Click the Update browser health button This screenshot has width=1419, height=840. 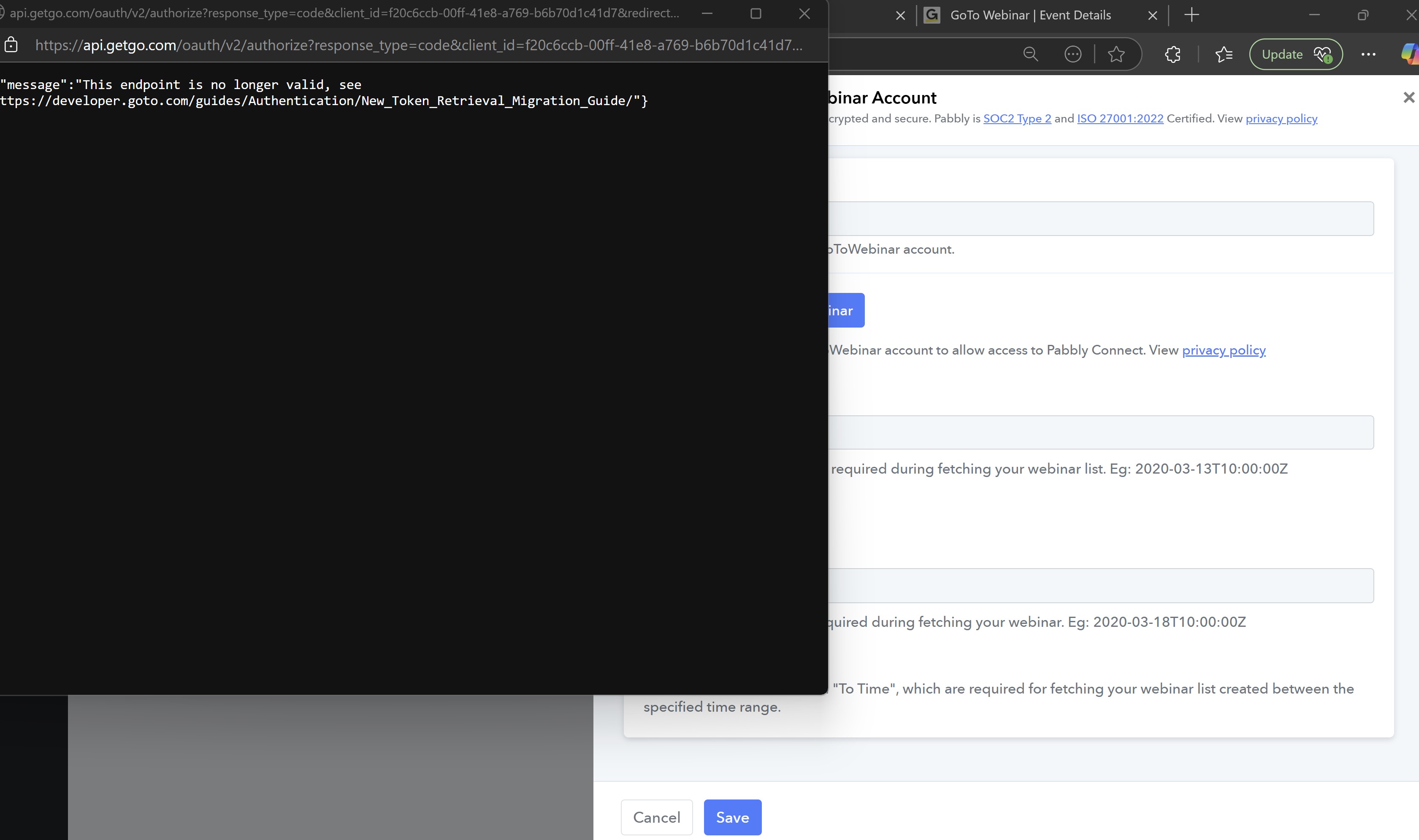coord(1295,54)
